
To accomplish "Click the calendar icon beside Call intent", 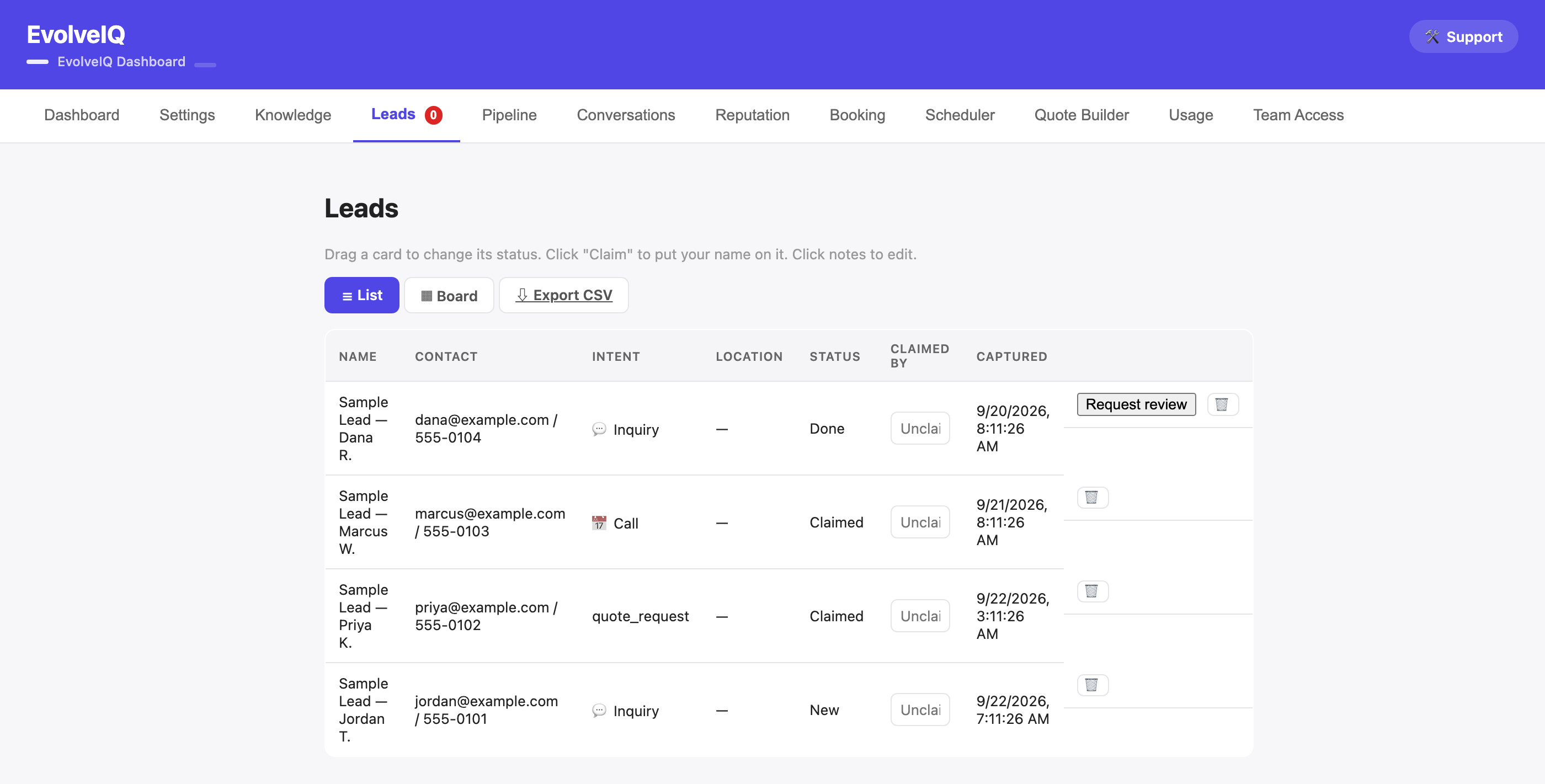I will (599, 523).
